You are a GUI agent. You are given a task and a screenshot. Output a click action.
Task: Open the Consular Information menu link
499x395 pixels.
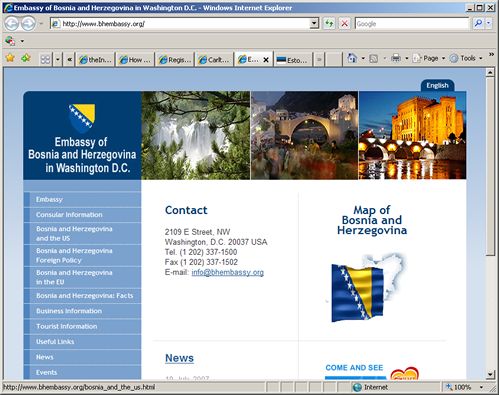point(69,215)
